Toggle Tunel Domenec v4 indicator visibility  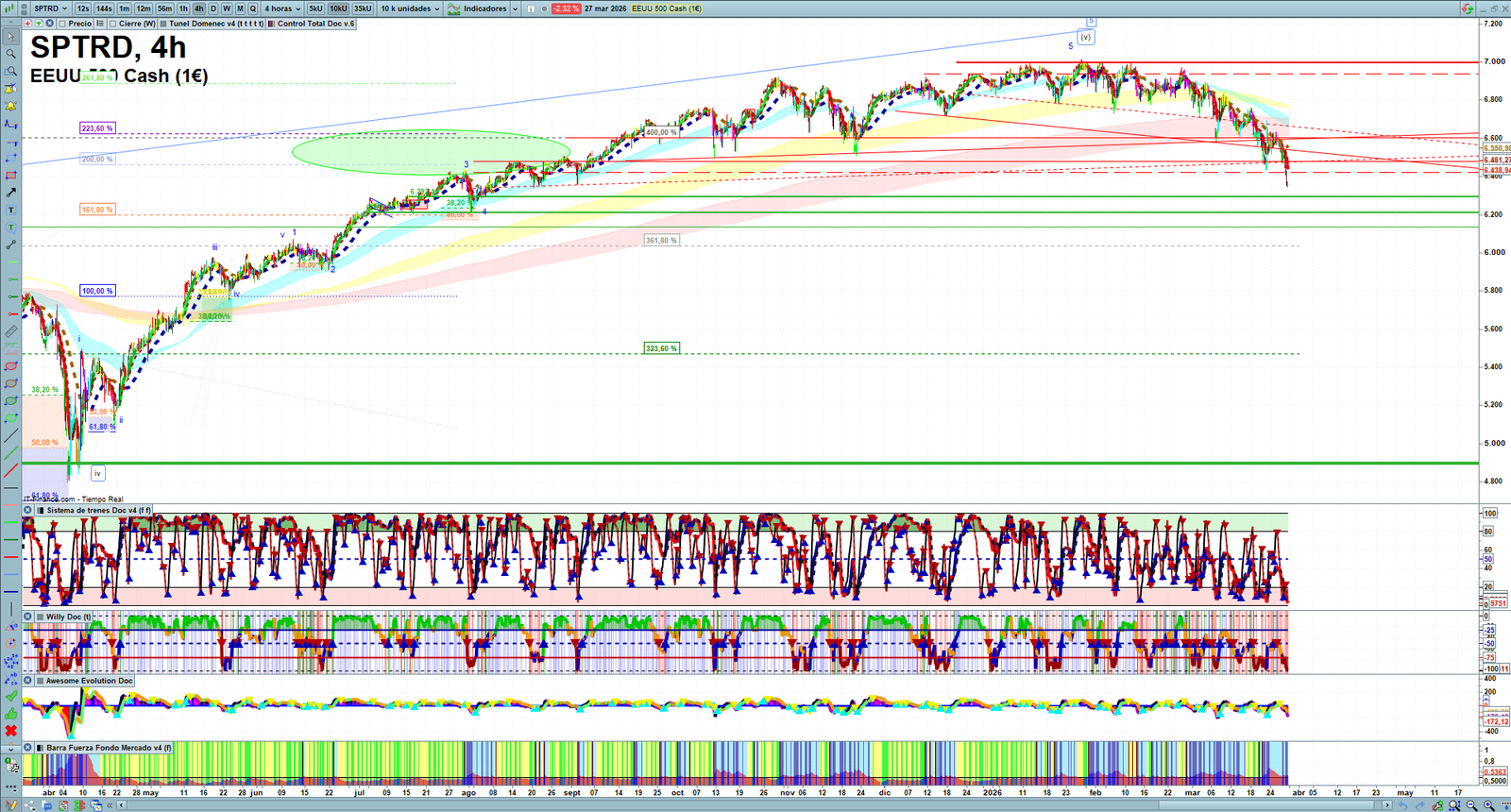click(163, 24)
